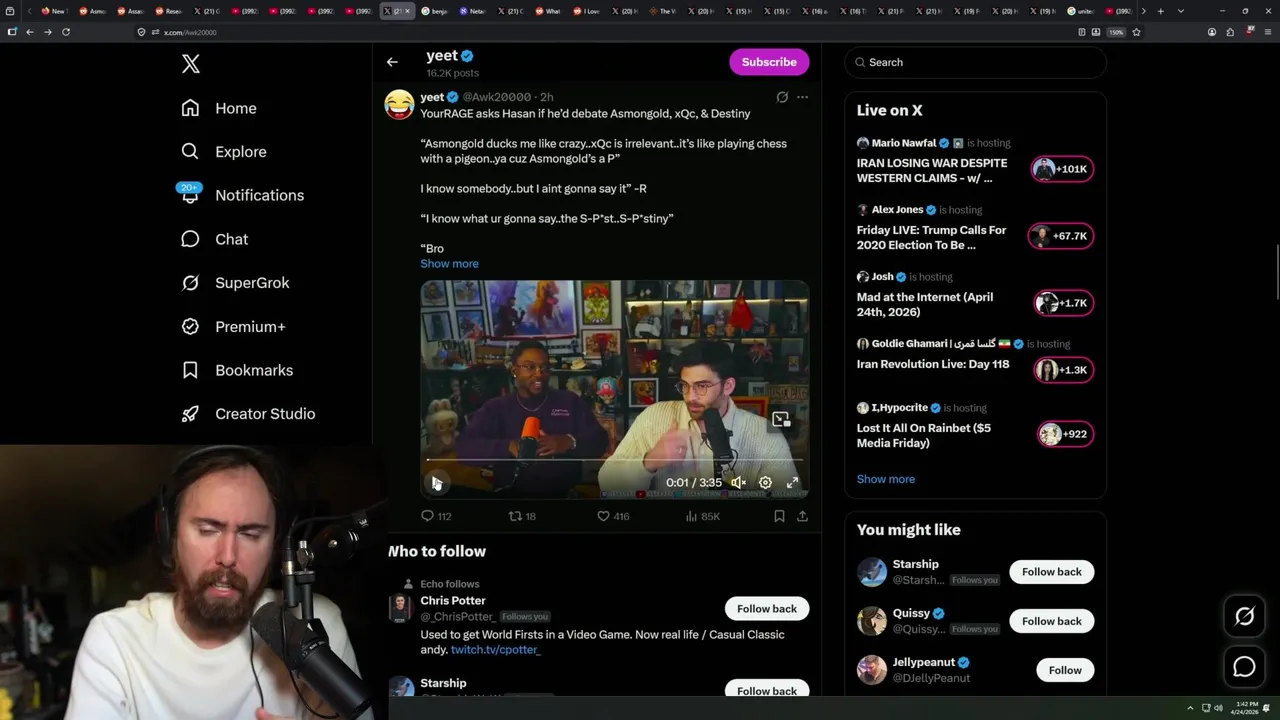This screenshot has width=1280, height=720.
Task: Open the Explore page
Action: click(x=224, y=152)
